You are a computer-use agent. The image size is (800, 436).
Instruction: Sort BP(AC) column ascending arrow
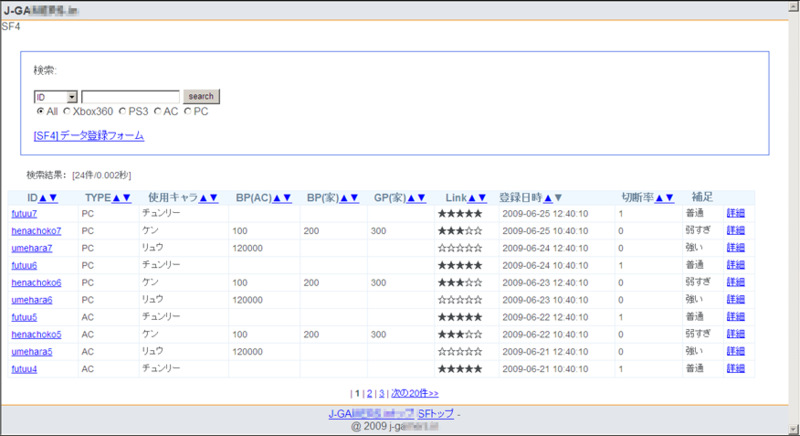277,198
